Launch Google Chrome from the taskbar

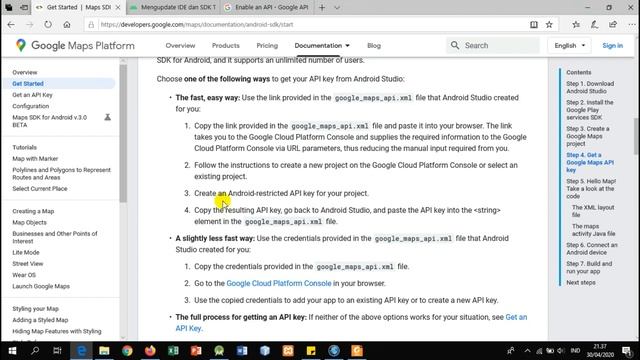pos(127,351)
